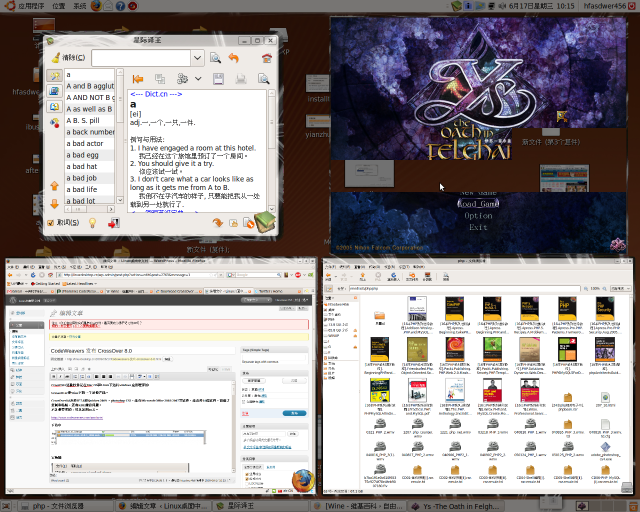Click the red arrow exit icon in StarDict
The height and width of the screenshot is (512, 640).
[113, 223]
